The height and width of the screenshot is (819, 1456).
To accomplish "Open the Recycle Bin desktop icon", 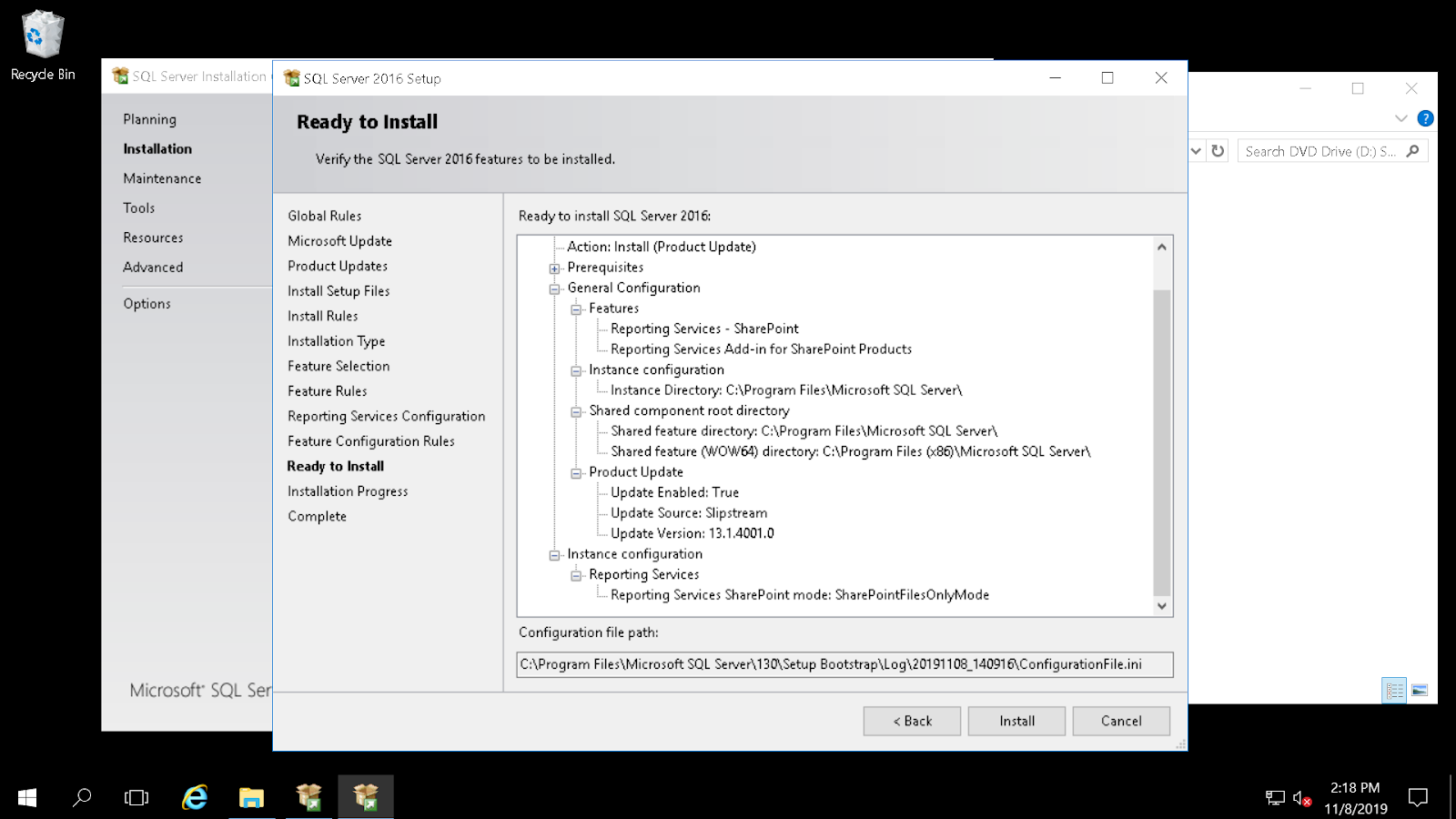I will pos(43,45).
